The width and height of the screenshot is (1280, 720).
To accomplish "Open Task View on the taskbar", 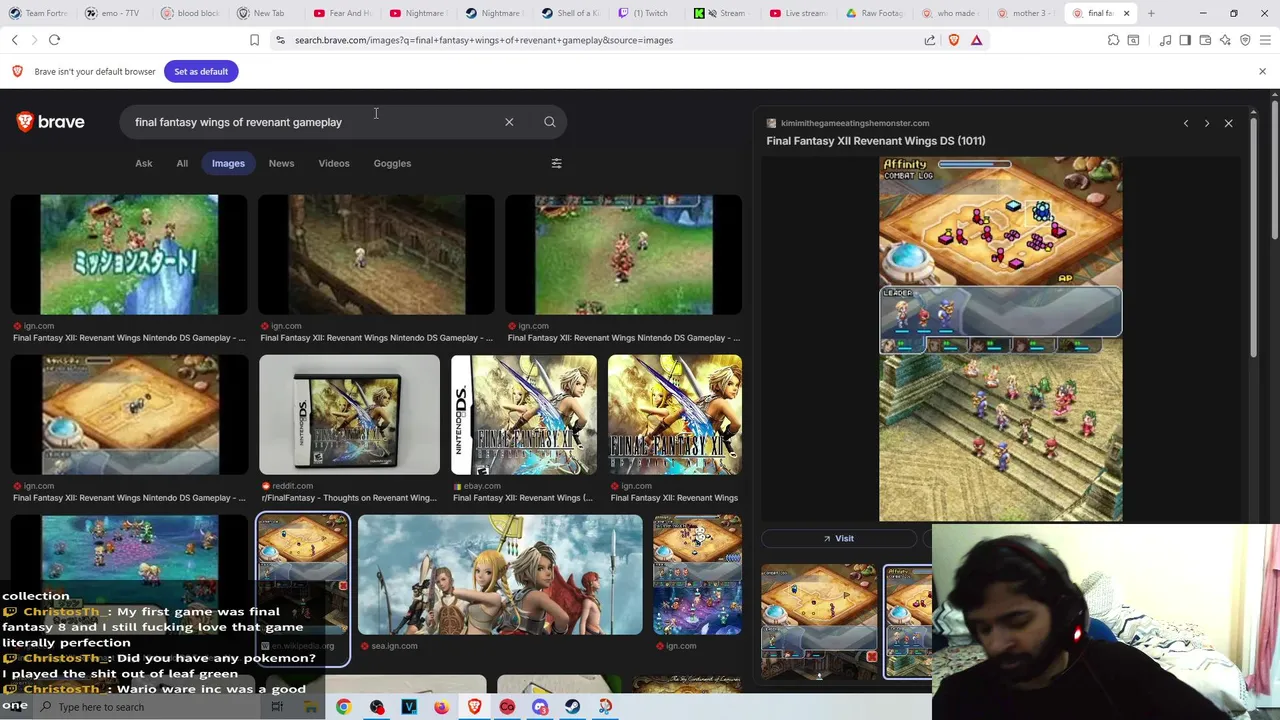I will click(x=277, y=707).
